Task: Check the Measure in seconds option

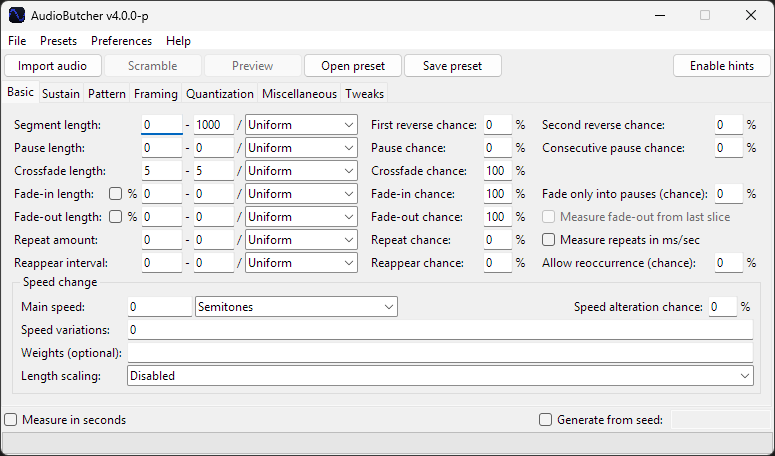Action: pos(11,420)
